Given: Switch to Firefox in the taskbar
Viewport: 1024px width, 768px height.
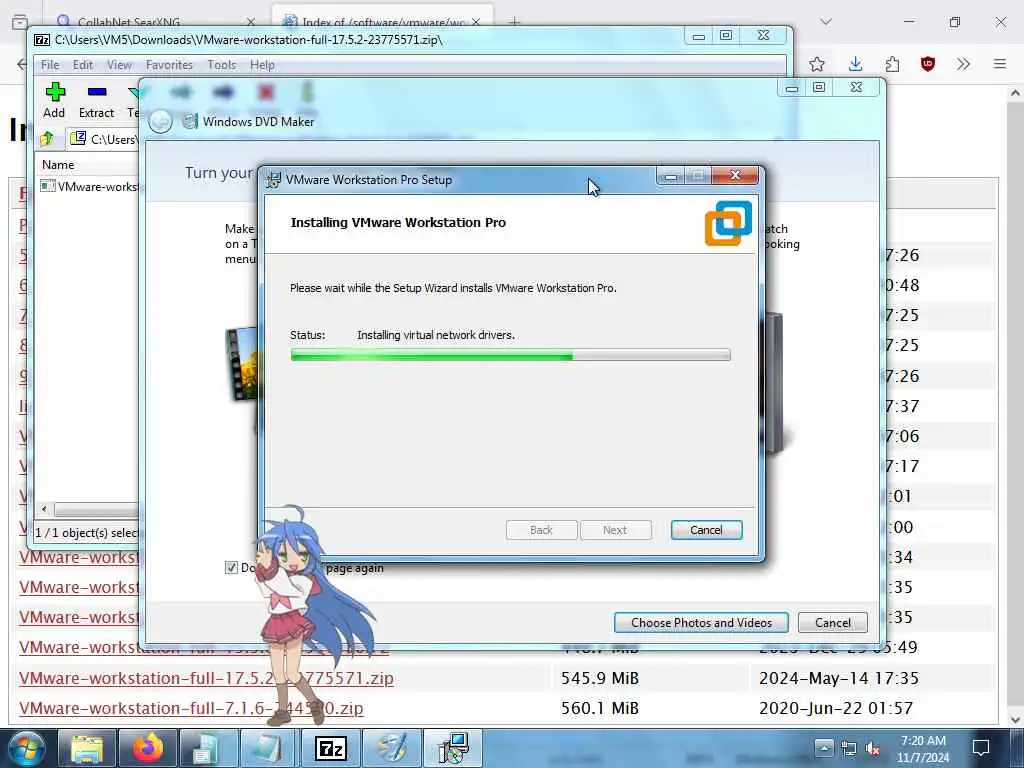Looking at the screenshot, I should (x=148, y=748).
